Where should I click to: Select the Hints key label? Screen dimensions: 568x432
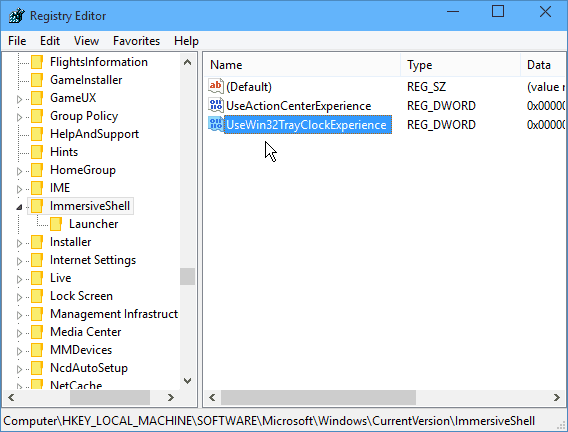point(64,152)
